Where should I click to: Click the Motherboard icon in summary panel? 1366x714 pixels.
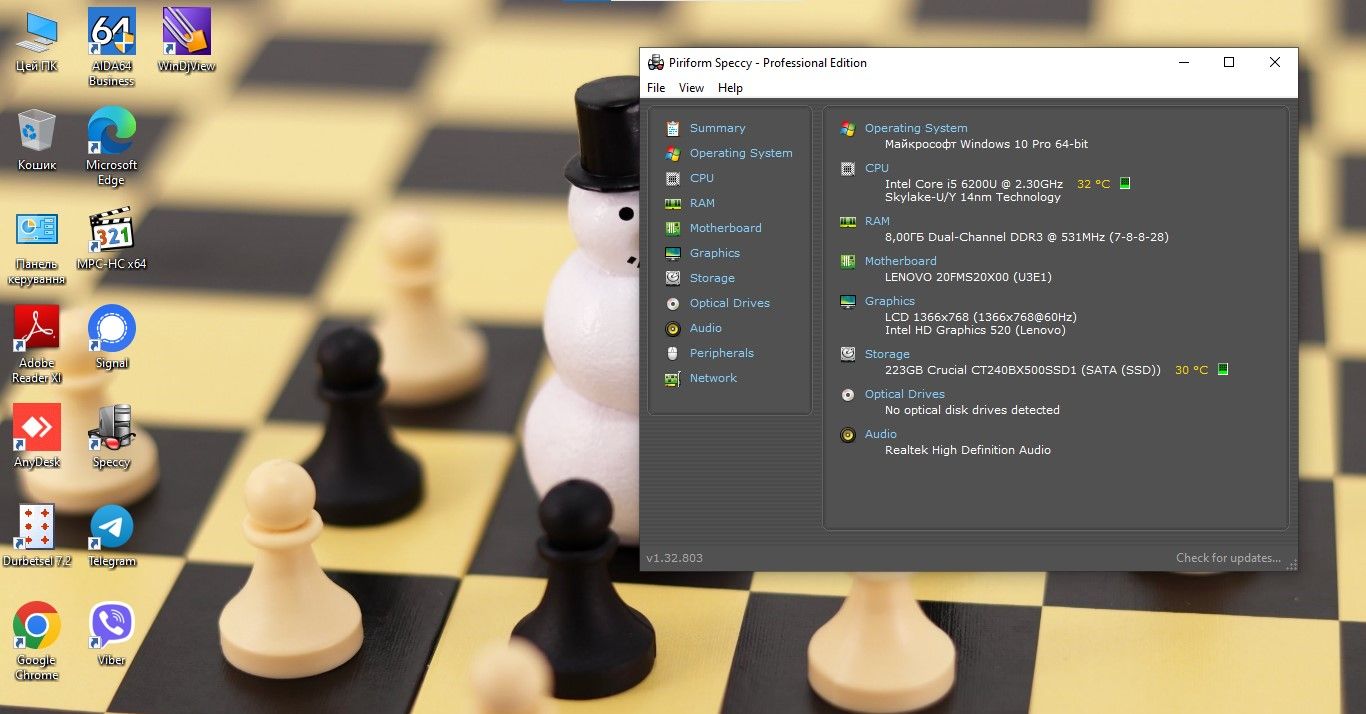click(848, 261)
